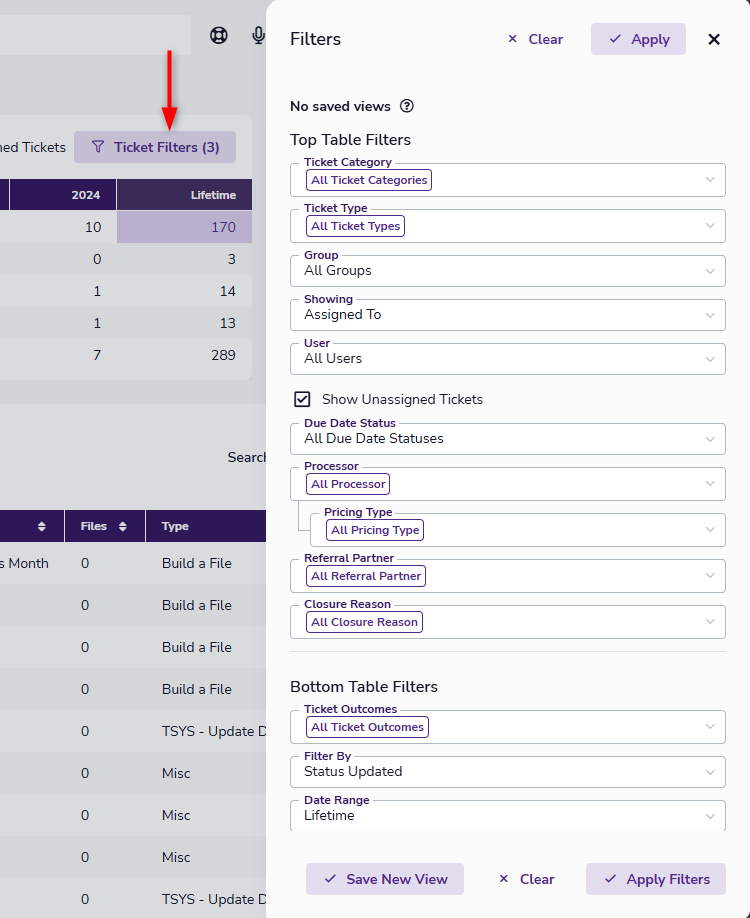Uncheck Show Unassigned Tickets checkbox
750x918 pixels.
(x=302, y=399)
